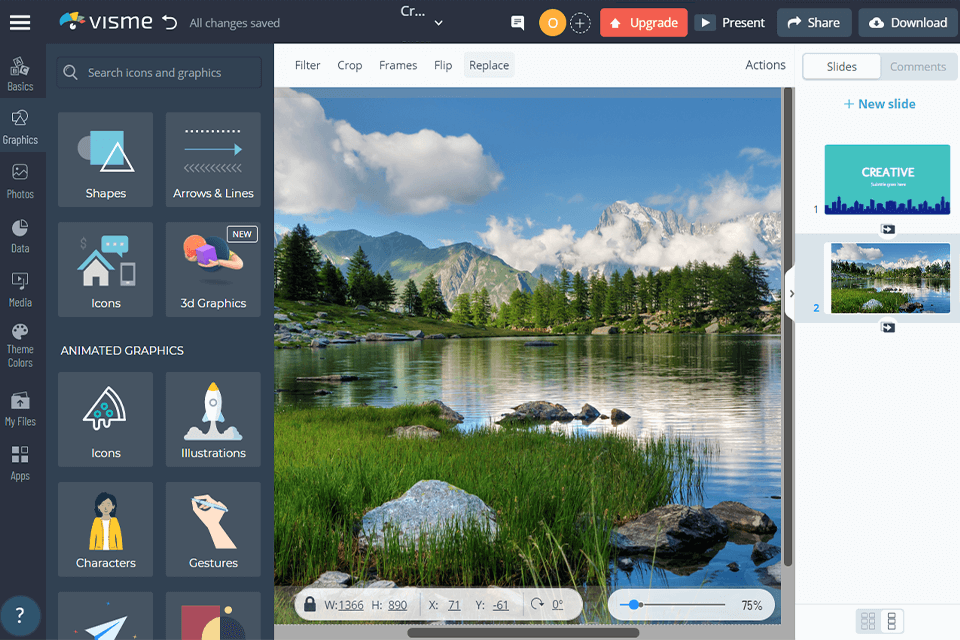Click the zoom slider handle
This screenshot has height=640, width=960.
tap(634, 604)
